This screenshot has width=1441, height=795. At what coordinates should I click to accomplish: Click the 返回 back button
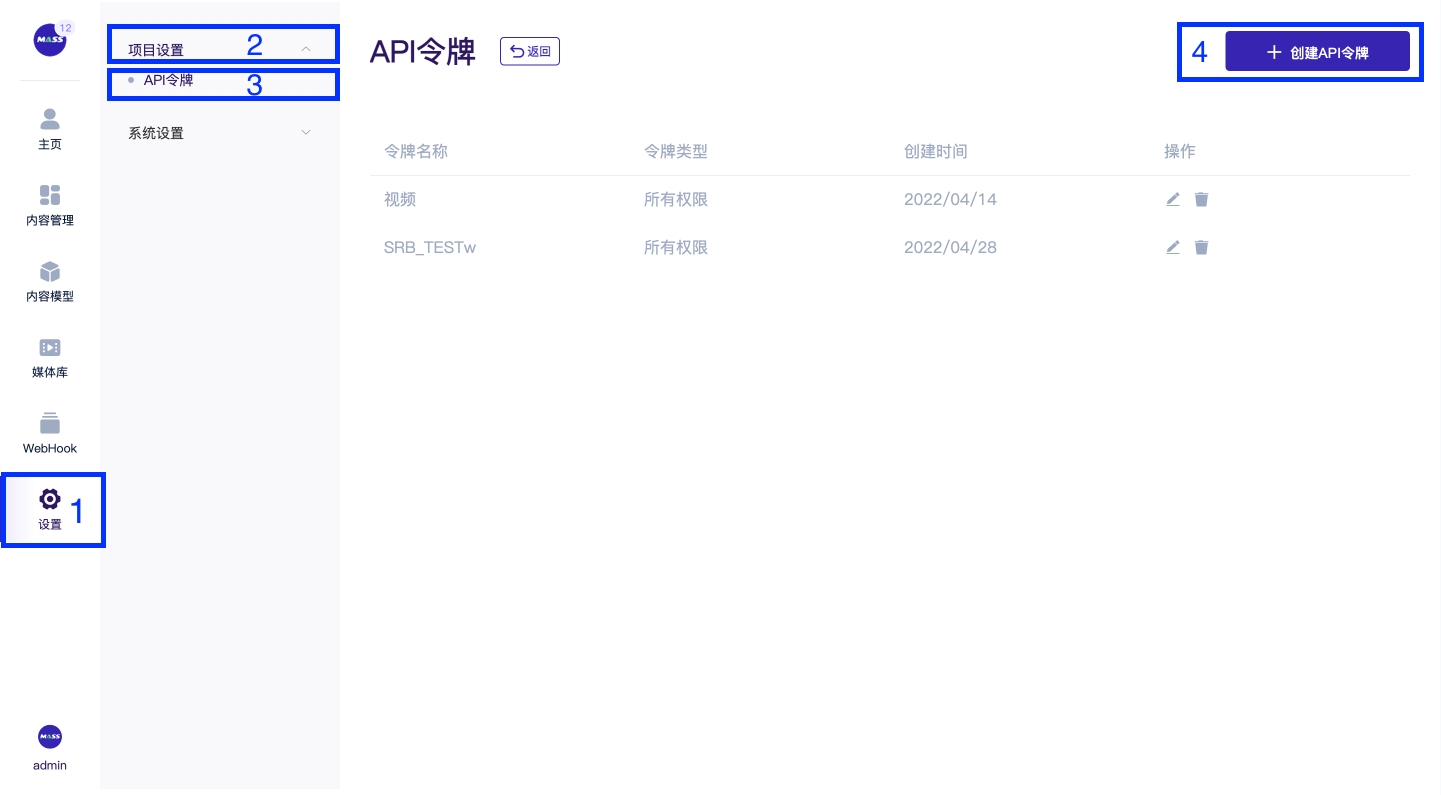pos(530,52)
